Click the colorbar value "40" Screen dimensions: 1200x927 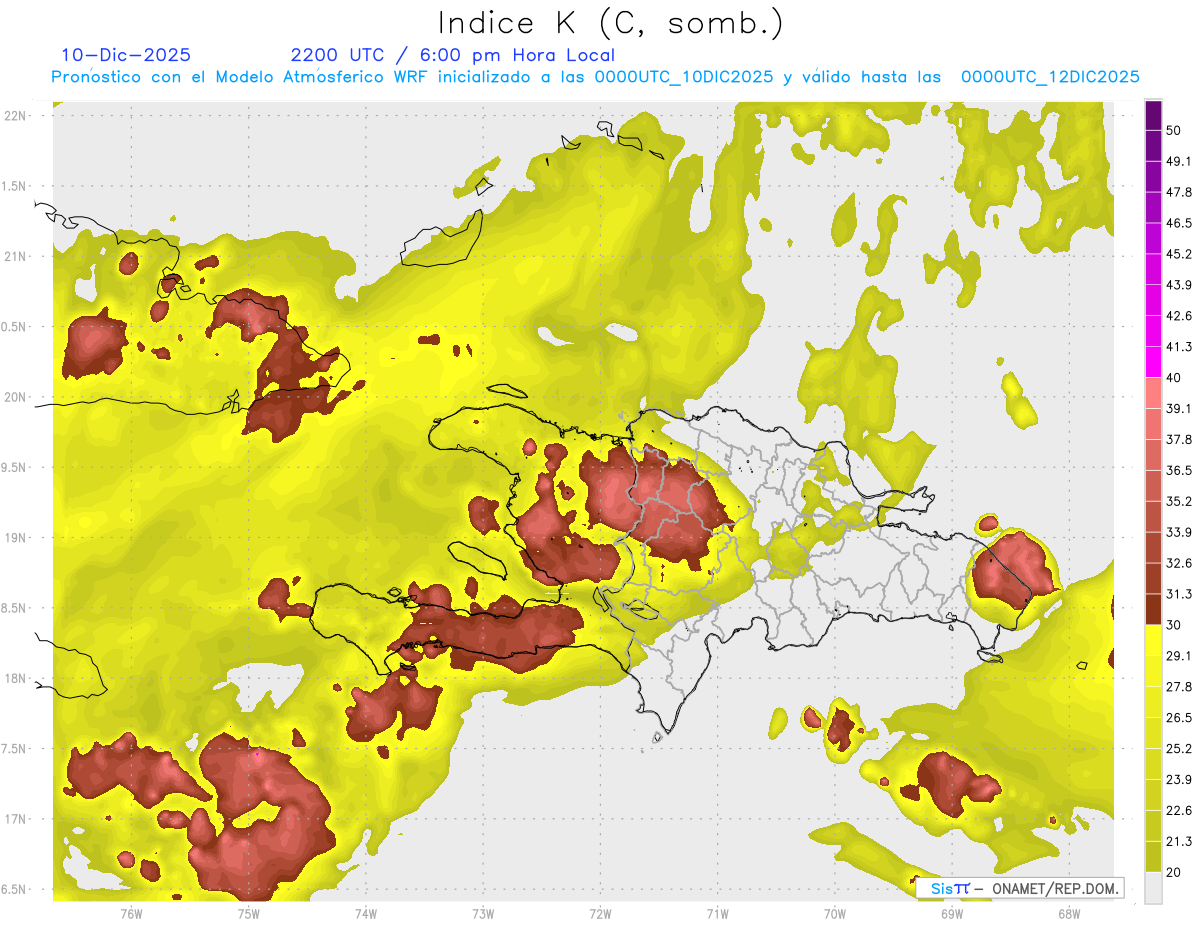pos(1174,378)
